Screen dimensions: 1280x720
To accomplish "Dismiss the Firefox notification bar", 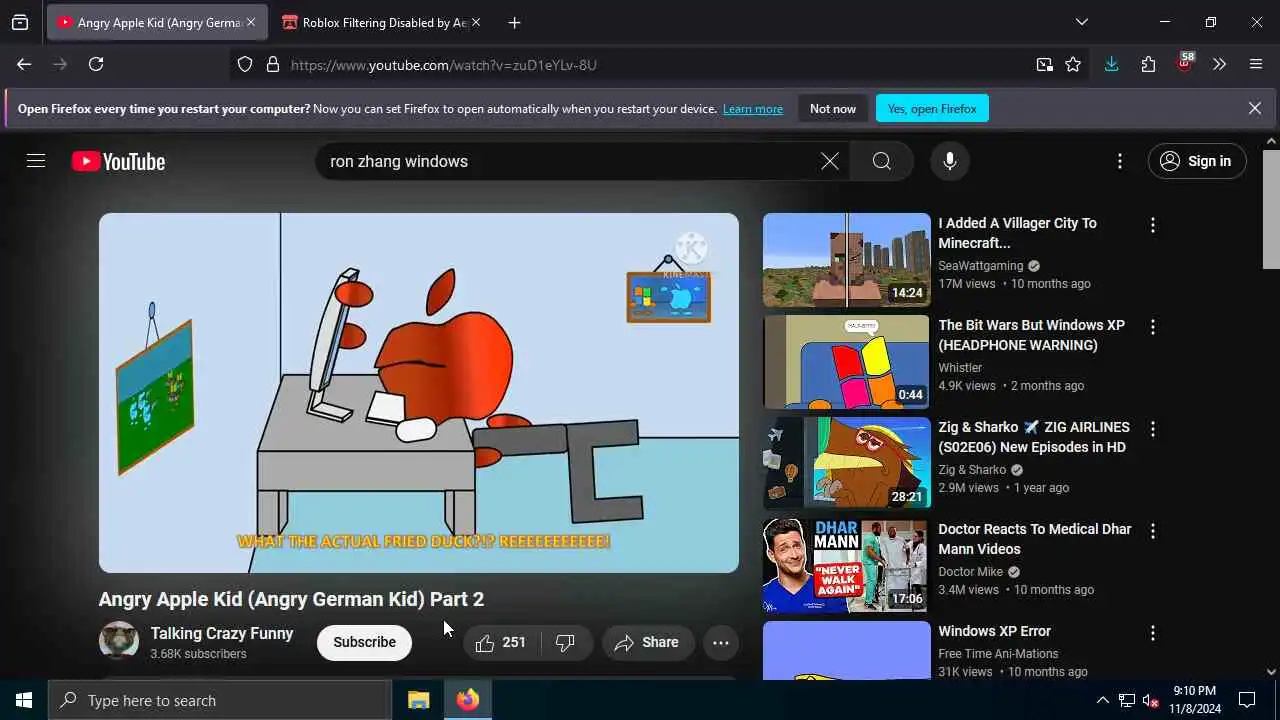I will click(x=1254, y=108).
